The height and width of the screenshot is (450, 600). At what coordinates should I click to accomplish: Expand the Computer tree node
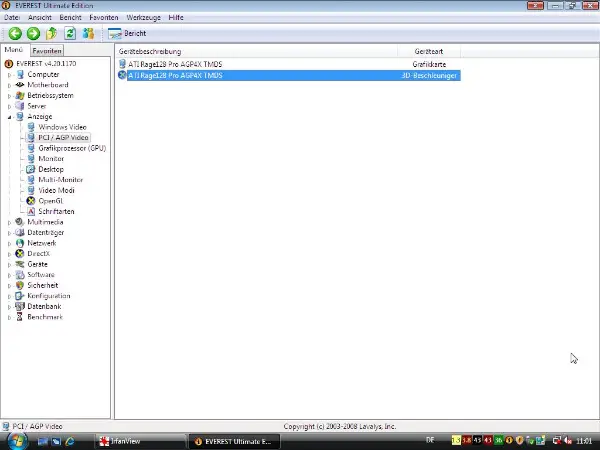10,74
